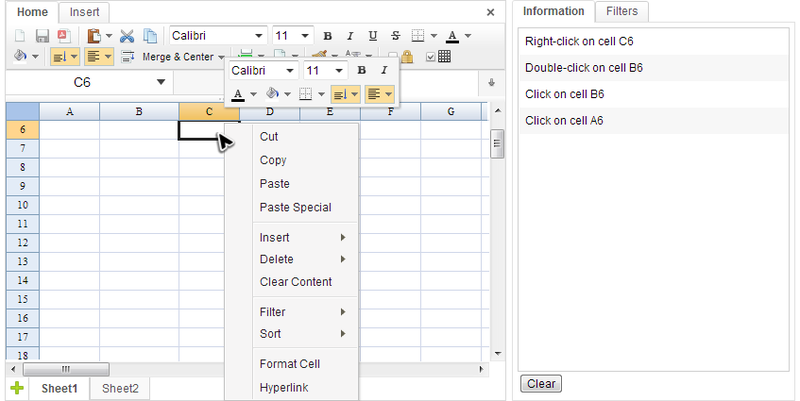800x401 pixels.
Task: Toggle Italic in the floating mini toolbar
Action: click(384, 70)
